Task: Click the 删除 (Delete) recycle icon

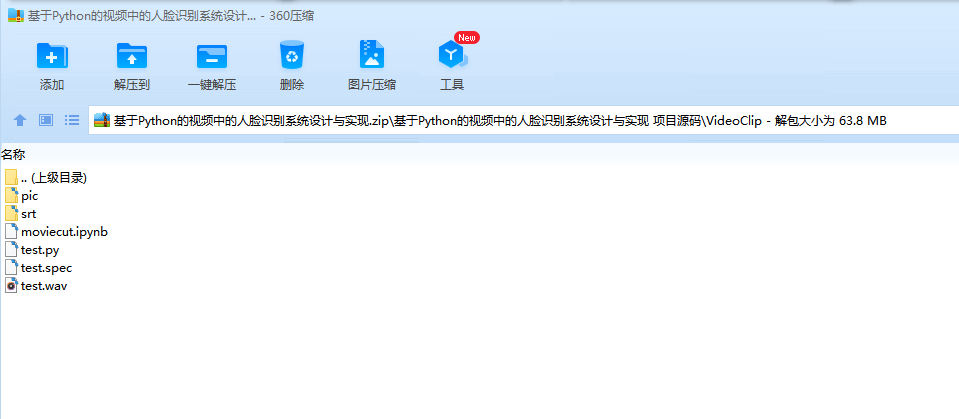Action: tap(292, 55)
